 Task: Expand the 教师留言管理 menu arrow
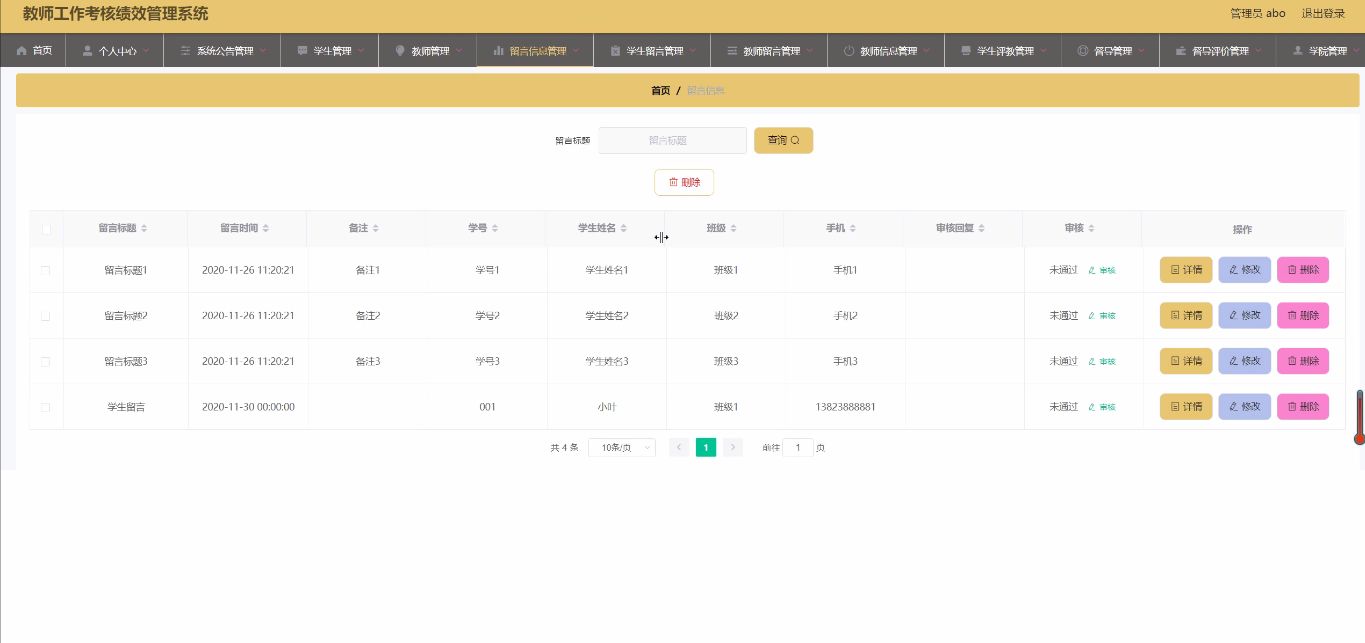[x=810, y=50]
